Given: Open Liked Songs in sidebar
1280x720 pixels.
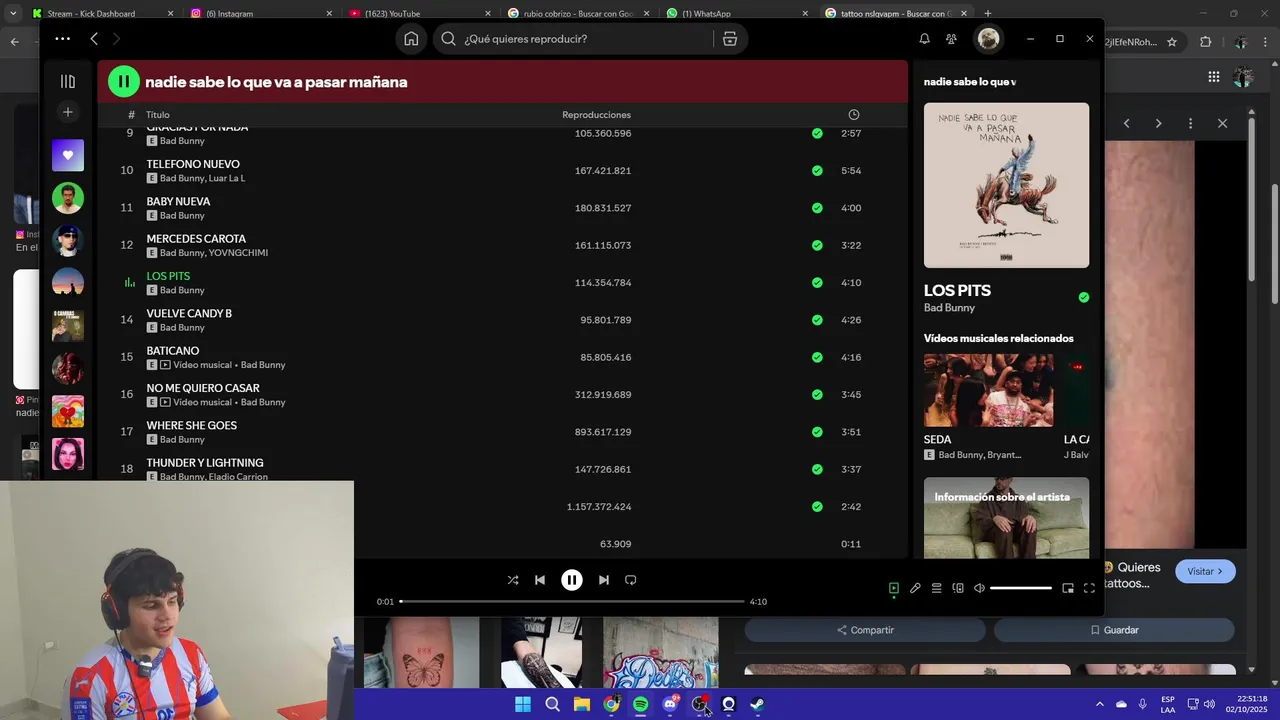Looking at the screenshot, I should (68, 155).
